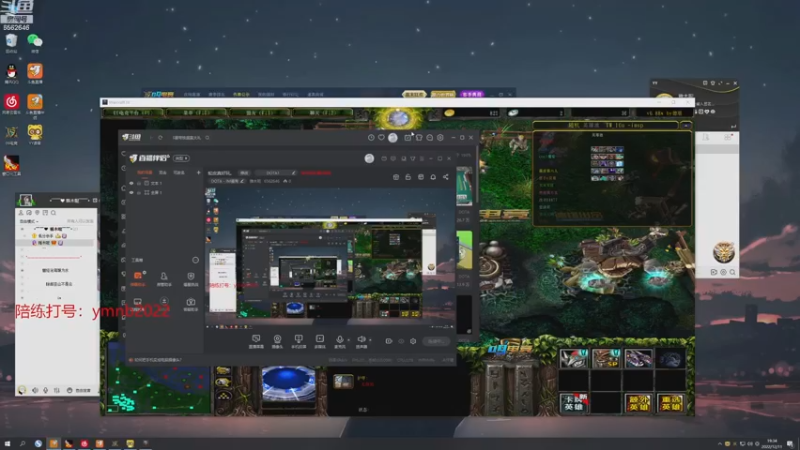
Task: Click the speaker icon in voice chat window
Action: 35,390
